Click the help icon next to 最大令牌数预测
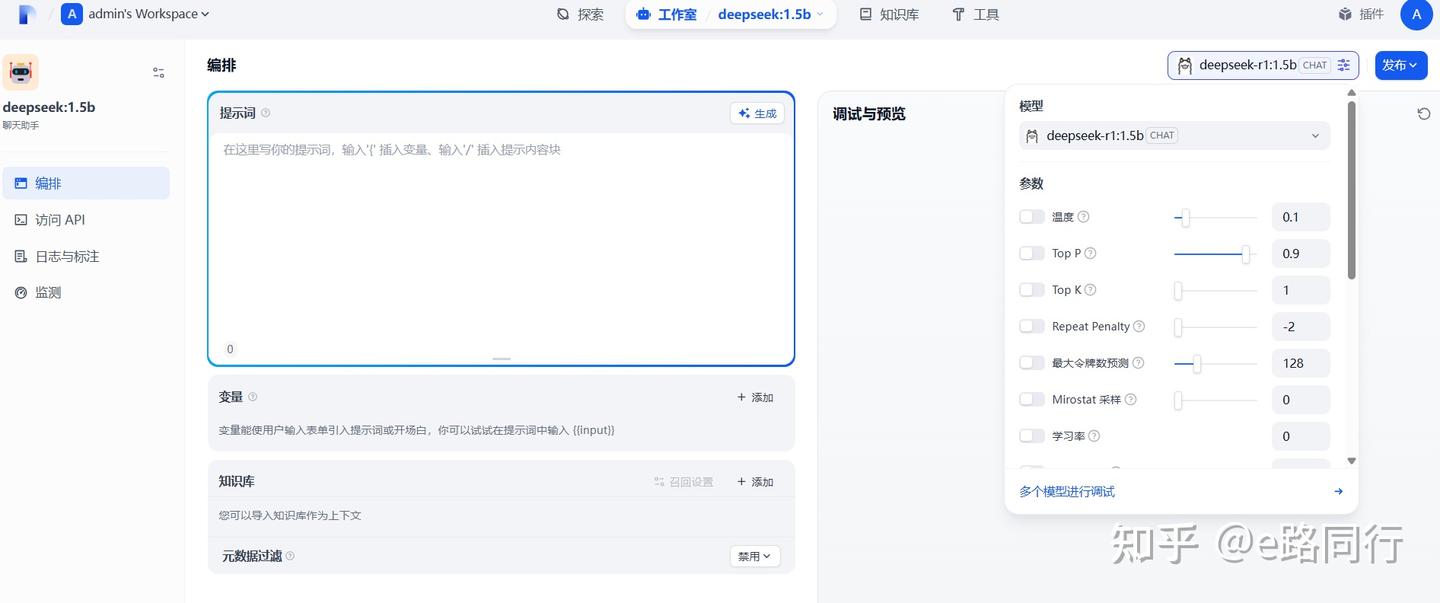Image resolution: width=1440 pixels, height=603 pixels. click(x=1138, y=363)
